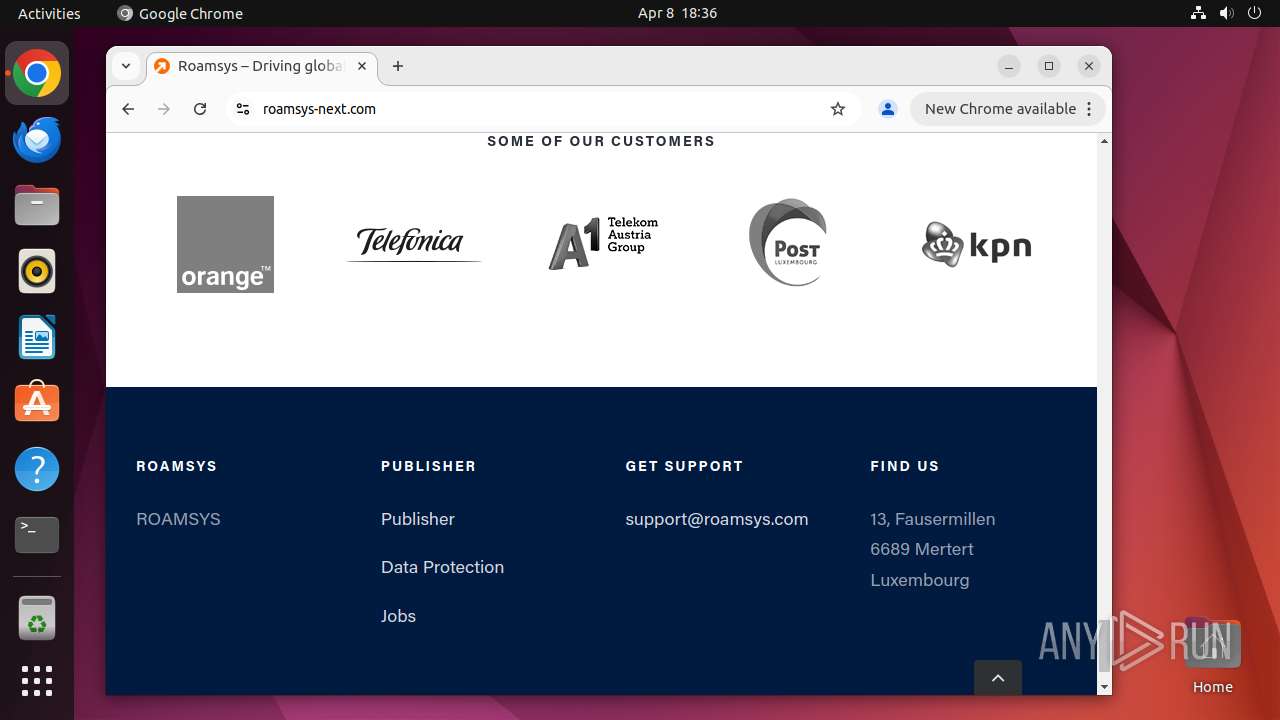Maximize the Chrome window

tap(1049, 66)
